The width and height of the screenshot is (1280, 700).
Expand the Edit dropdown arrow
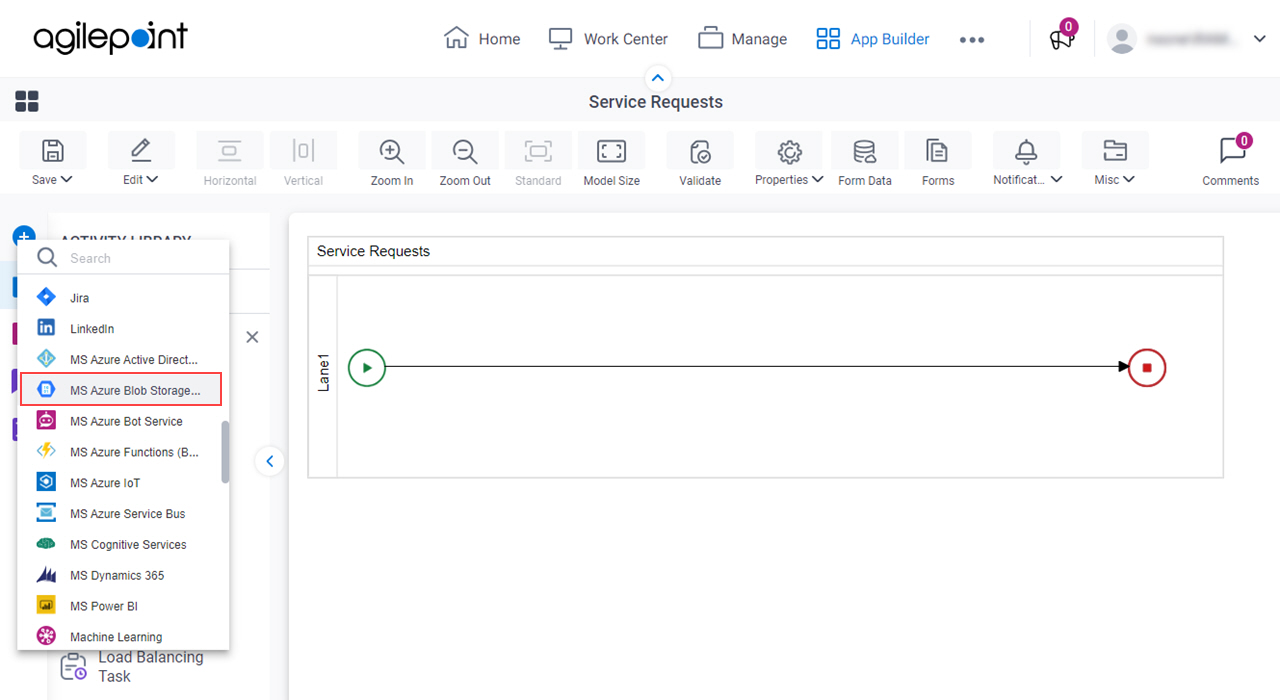153,180
